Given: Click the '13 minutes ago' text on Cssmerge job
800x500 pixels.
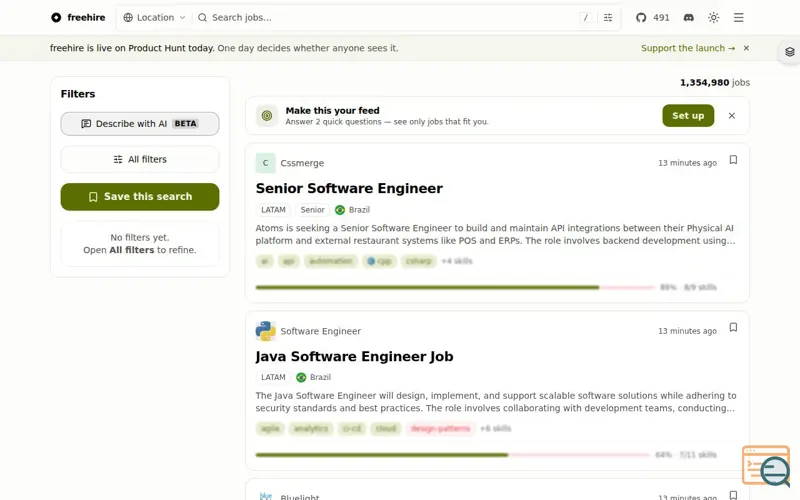Looking at the screenshot, I should click(687, 163).
